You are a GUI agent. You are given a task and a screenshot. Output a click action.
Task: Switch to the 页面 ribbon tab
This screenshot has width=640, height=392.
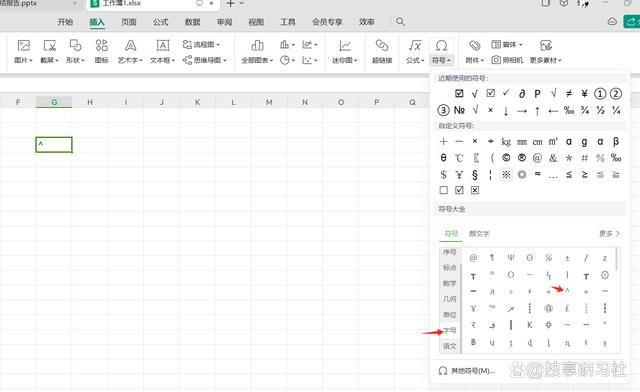[129, 22]
